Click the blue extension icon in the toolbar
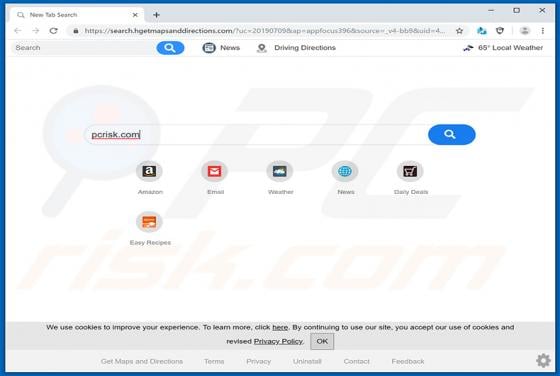560x376 pixels. 481,31
